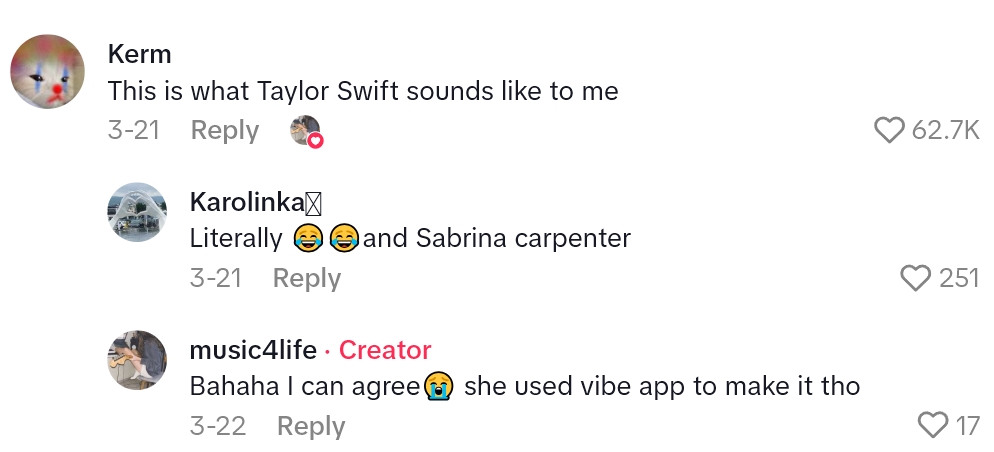Viewport: 994px width, 452px height.
Task: Open the music4life username link
Action: pyautogui.click(x=253, y=350)
